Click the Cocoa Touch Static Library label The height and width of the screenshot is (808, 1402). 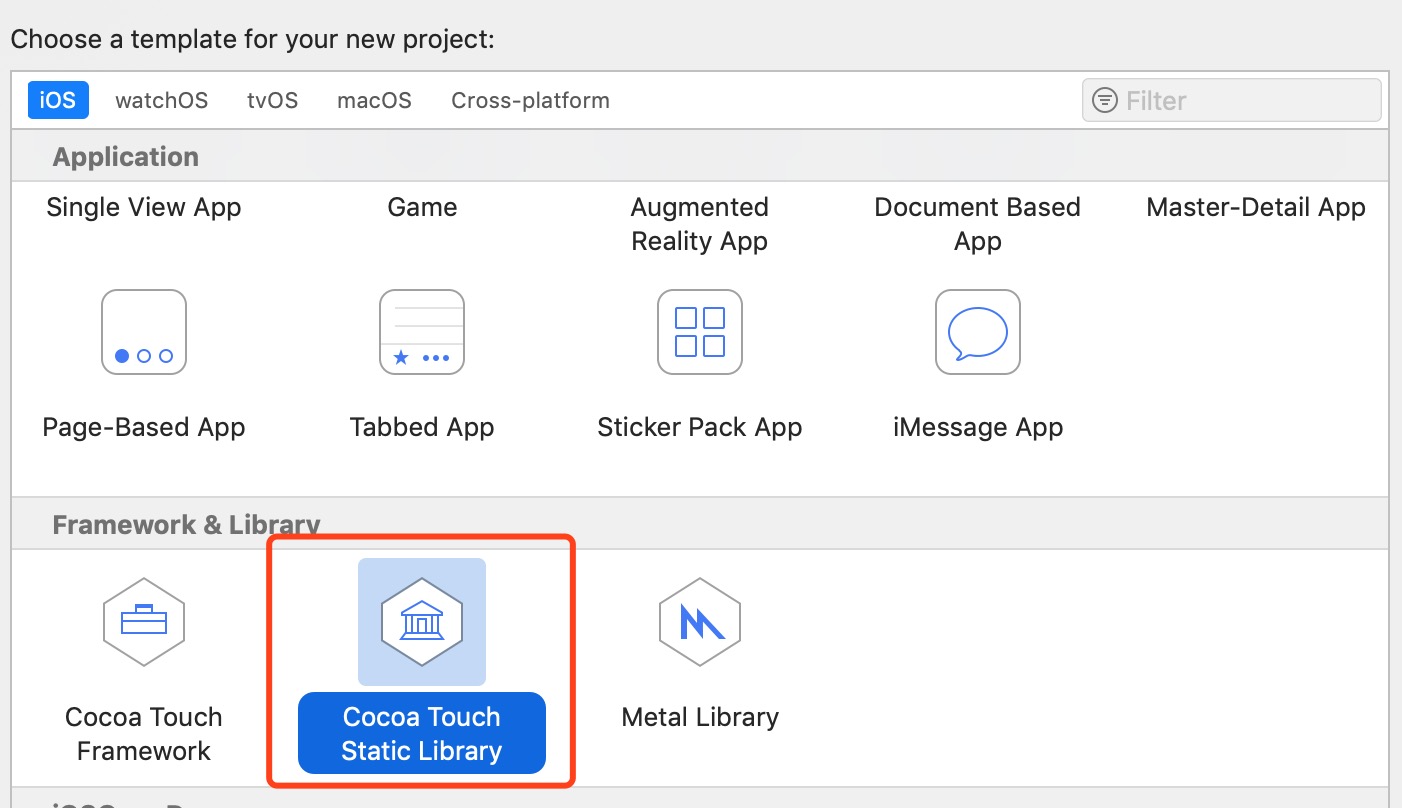(422, 734)
